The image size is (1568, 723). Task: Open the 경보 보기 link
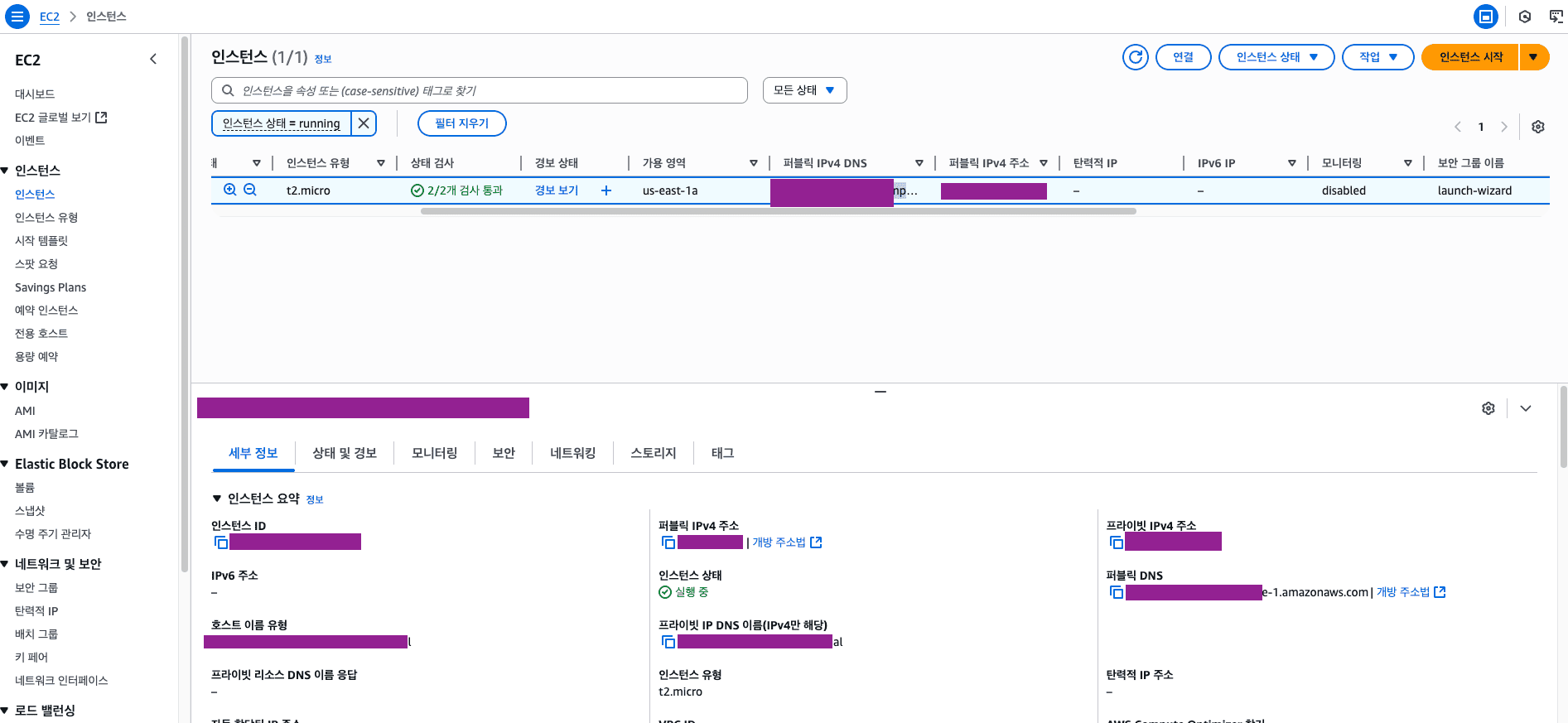tap(557, 190)
